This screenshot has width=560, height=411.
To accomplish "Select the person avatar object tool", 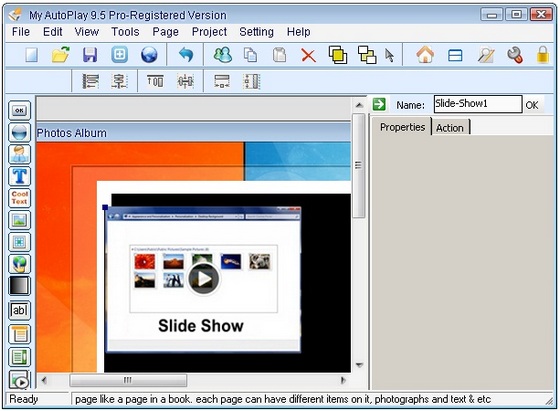I will tap(20, 154).
